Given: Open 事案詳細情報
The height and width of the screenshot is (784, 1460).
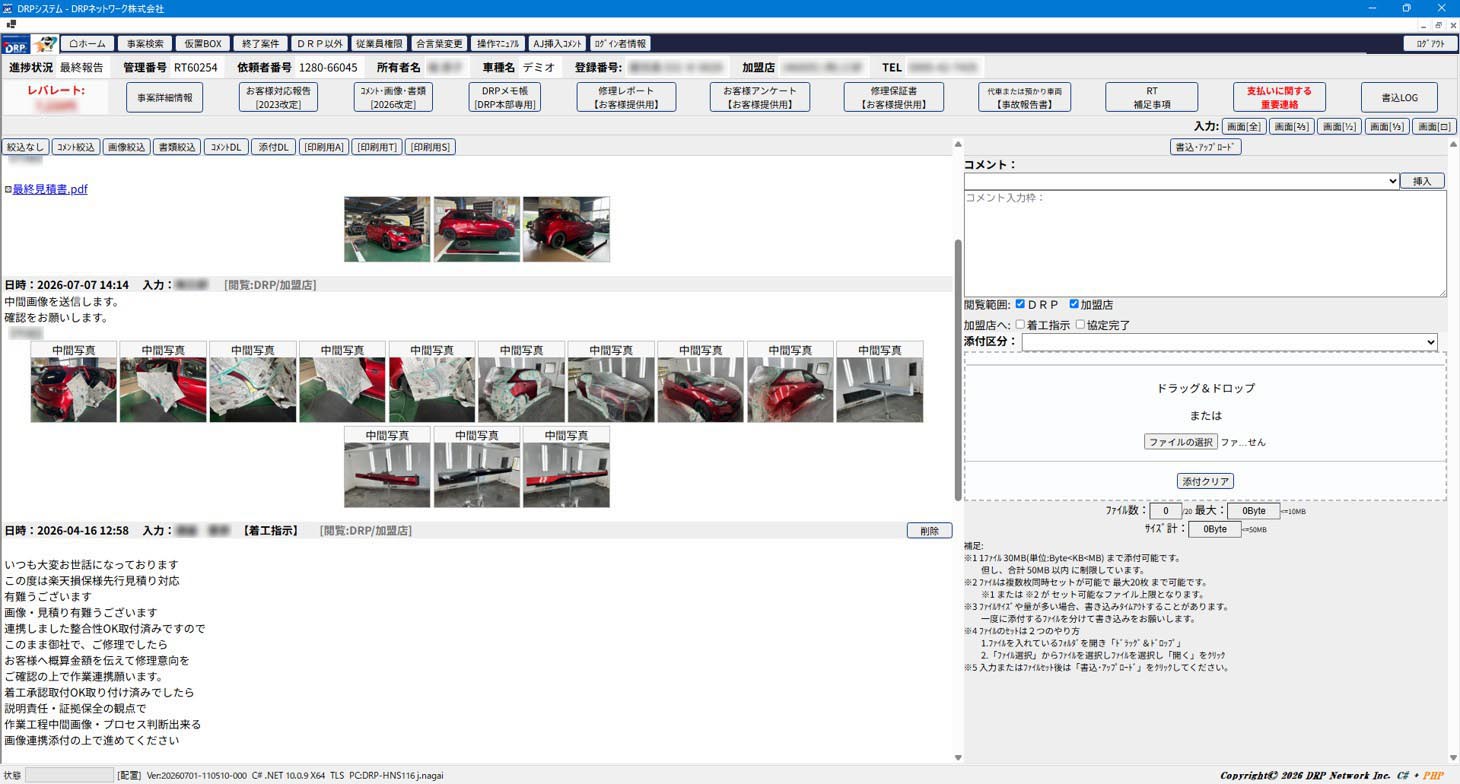Looking at the screenshot, I should [165, 97].
